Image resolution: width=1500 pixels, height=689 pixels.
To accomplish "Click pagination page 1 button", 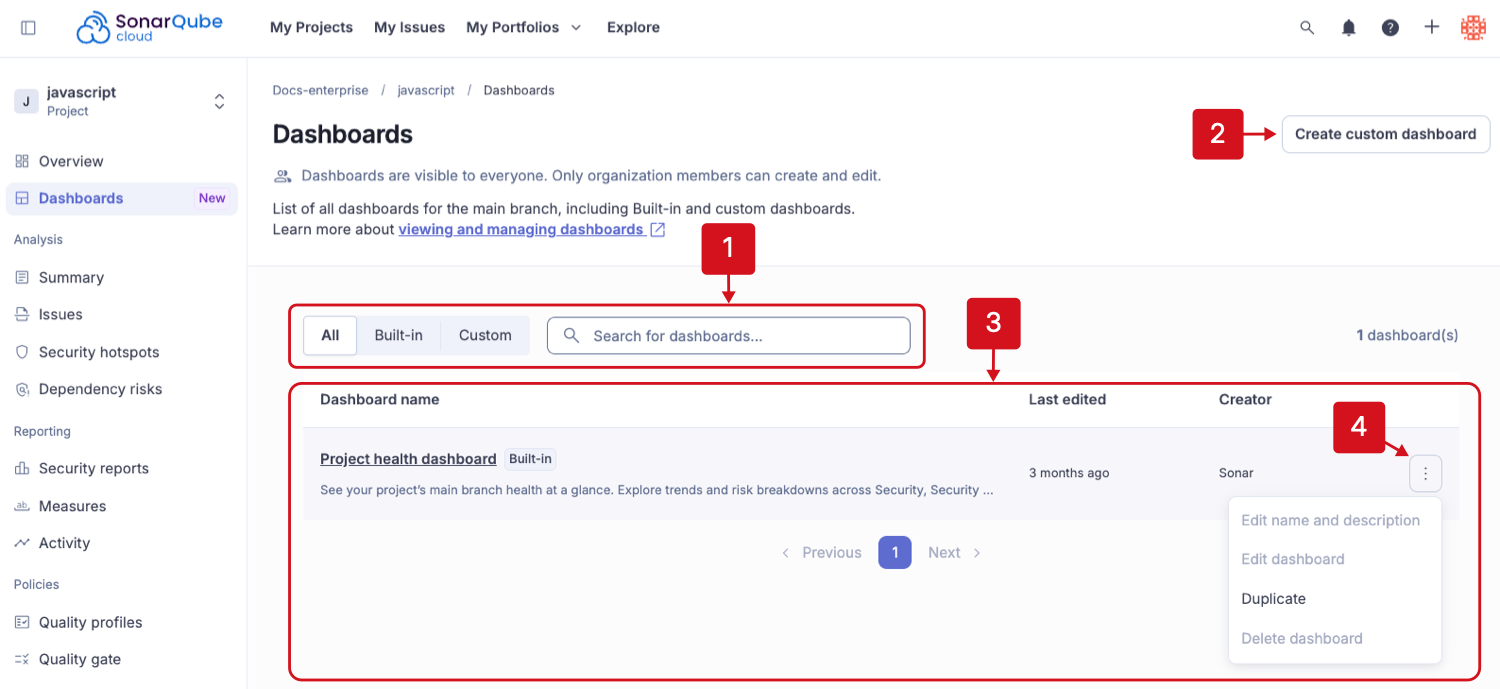I will 895,552.
